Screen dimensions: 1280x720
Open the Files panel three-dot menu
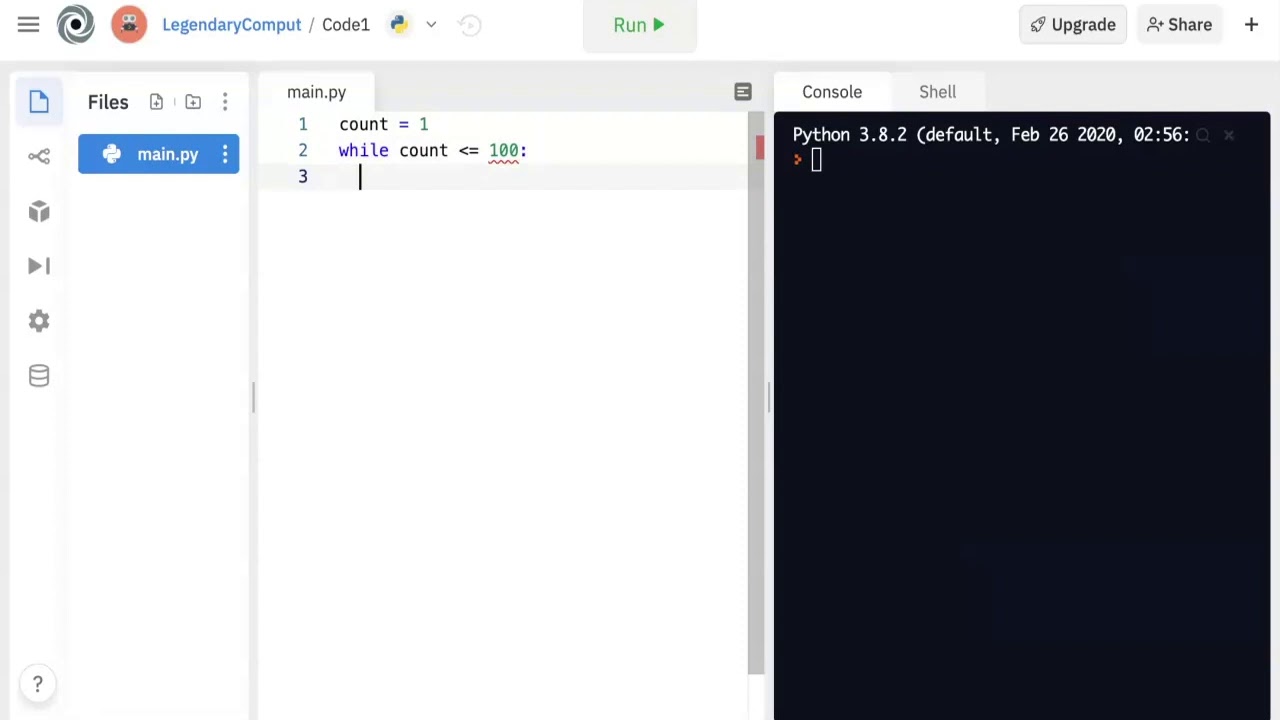225,102
